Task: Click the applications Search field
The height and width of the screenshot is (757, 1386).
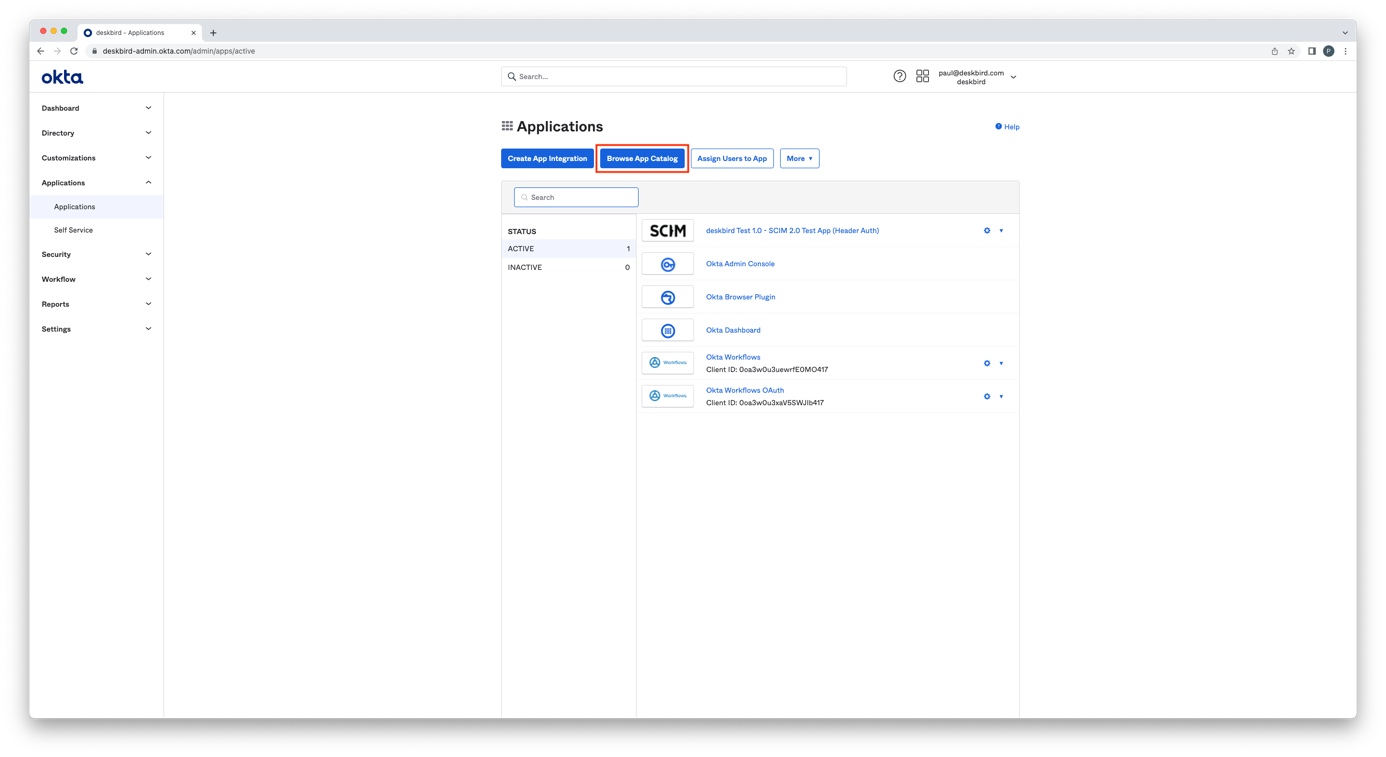Action: coord(576,197)
